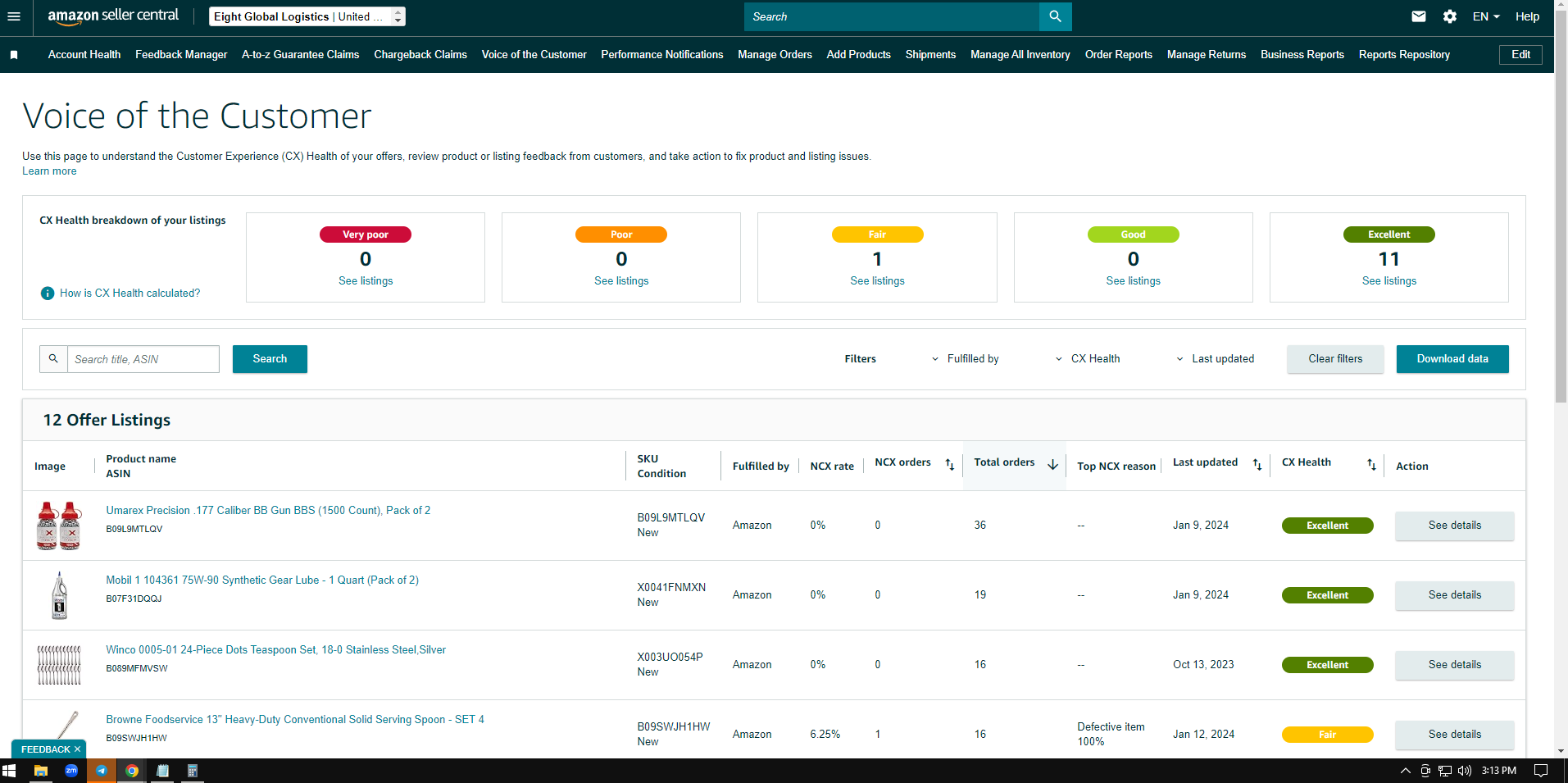Open the Windows notification center icon
The width and height of the screenshot is (1568, 783).
coord(1541,771)
